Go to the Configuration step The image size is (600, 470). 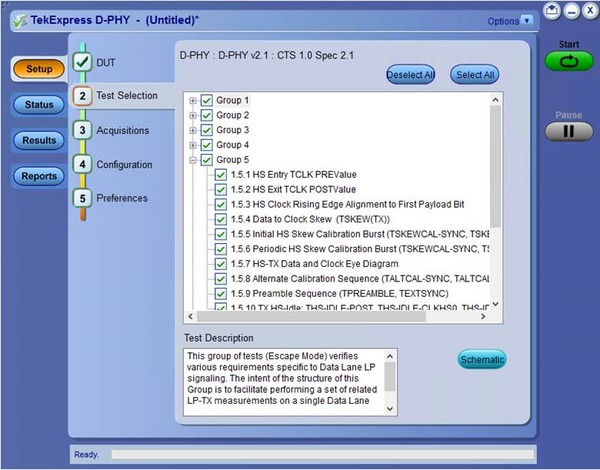(124, 165)
